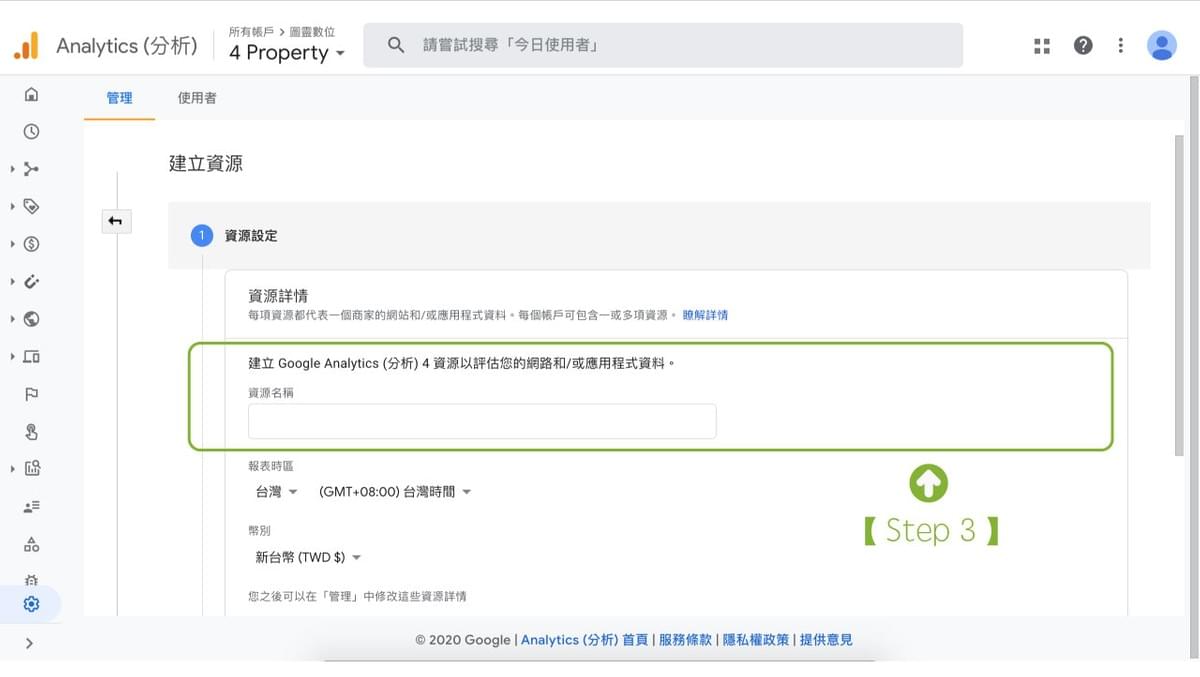
Task: Click the 幣別 label
Action: (x=259, y=531)
